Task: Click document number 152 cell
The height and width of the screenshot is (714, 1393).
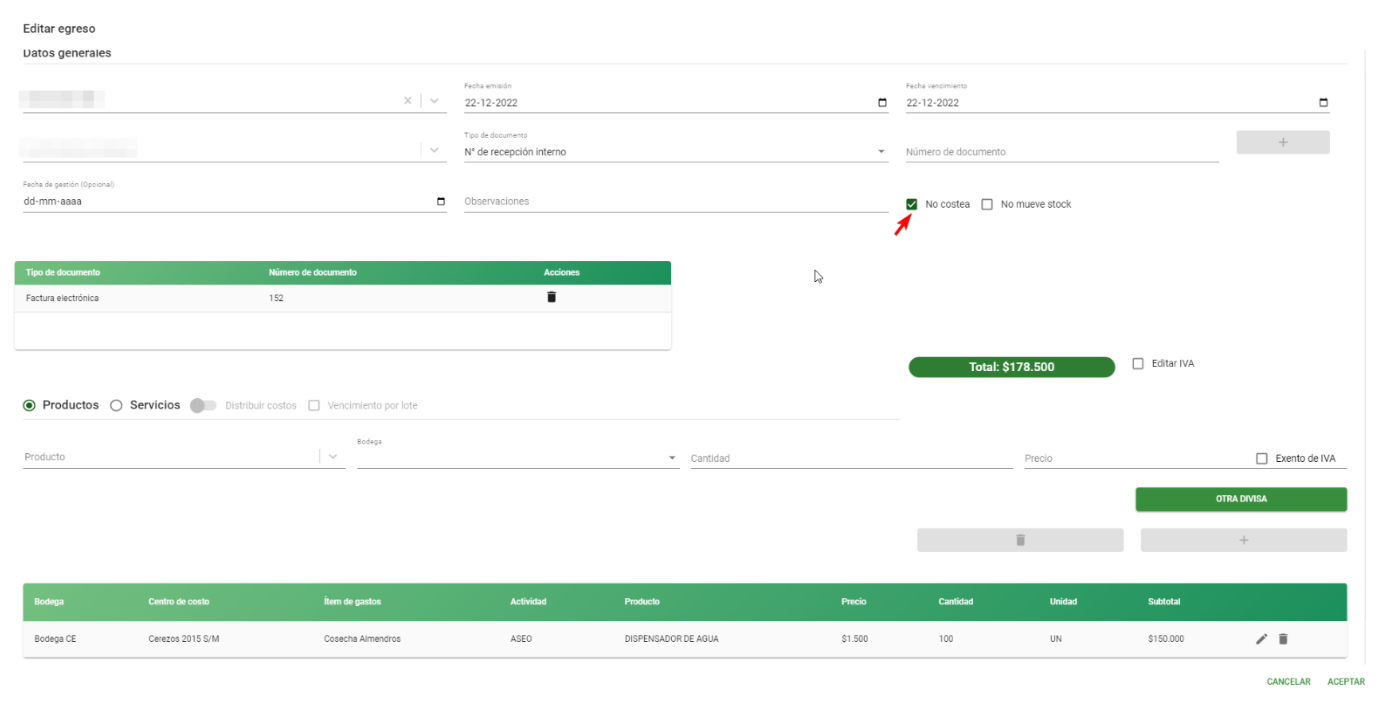Action: pyautogui.click(x=276, y=298)
